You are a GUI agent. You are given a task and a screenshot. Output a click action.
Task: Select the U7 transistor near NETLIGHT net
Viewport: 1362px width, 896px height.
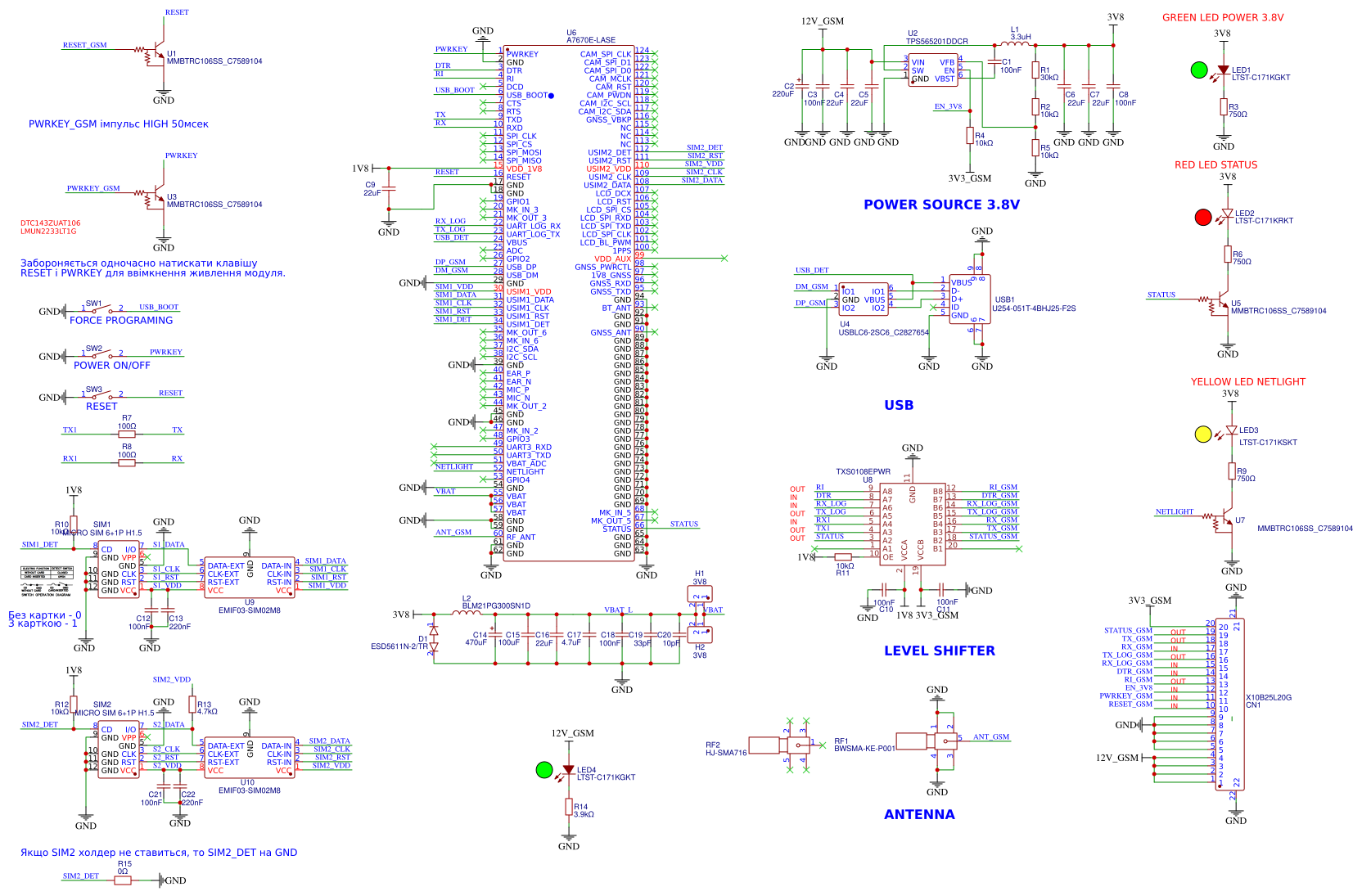tap(1222, 521)
